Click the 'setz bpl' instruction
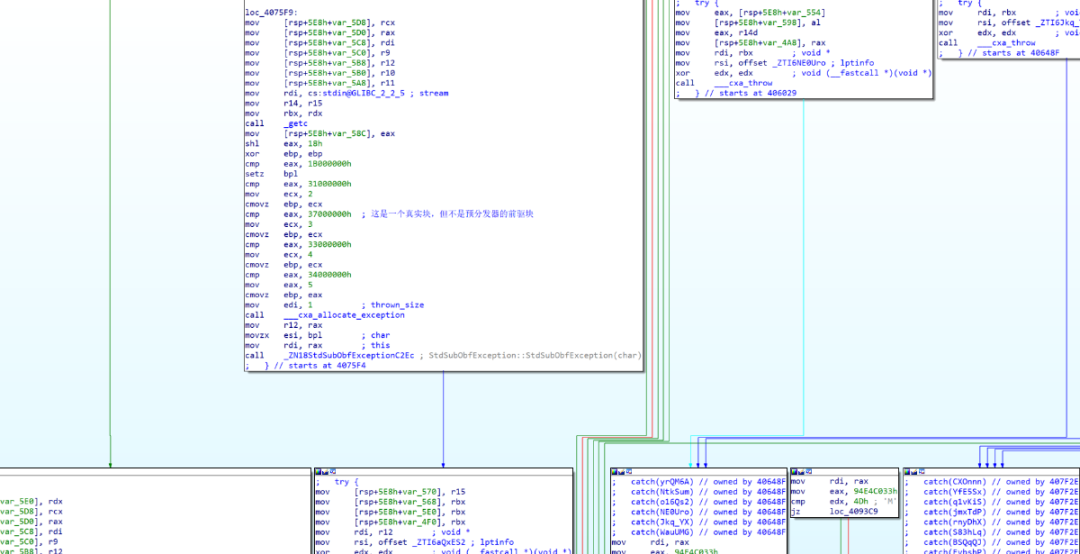 (x=270, y=174)
